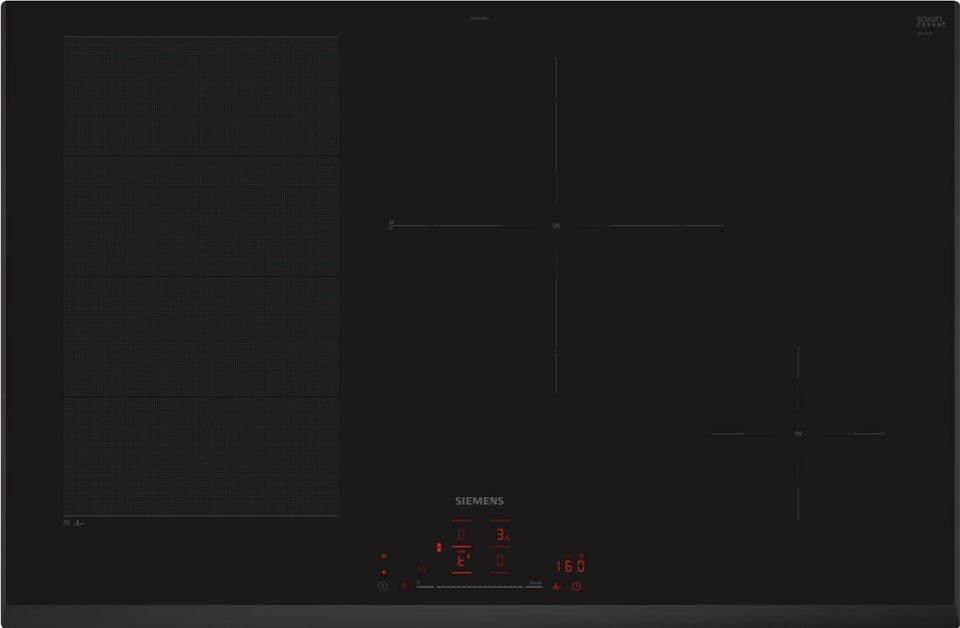The image size is (960, 628).
Task: Tap the timer value 160
Action: (571, 566)
